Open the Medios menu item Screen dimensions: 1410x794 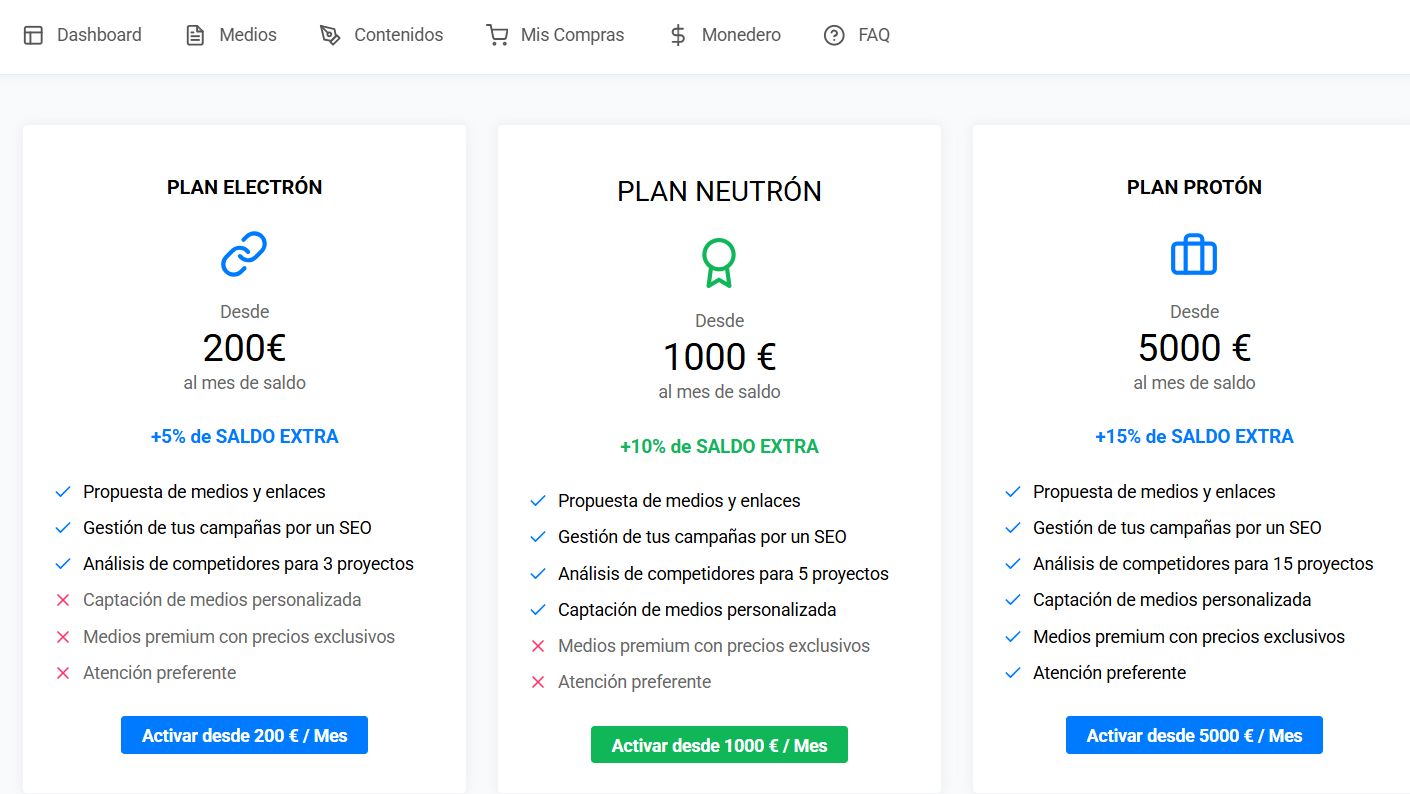click(x=248, y=35)
